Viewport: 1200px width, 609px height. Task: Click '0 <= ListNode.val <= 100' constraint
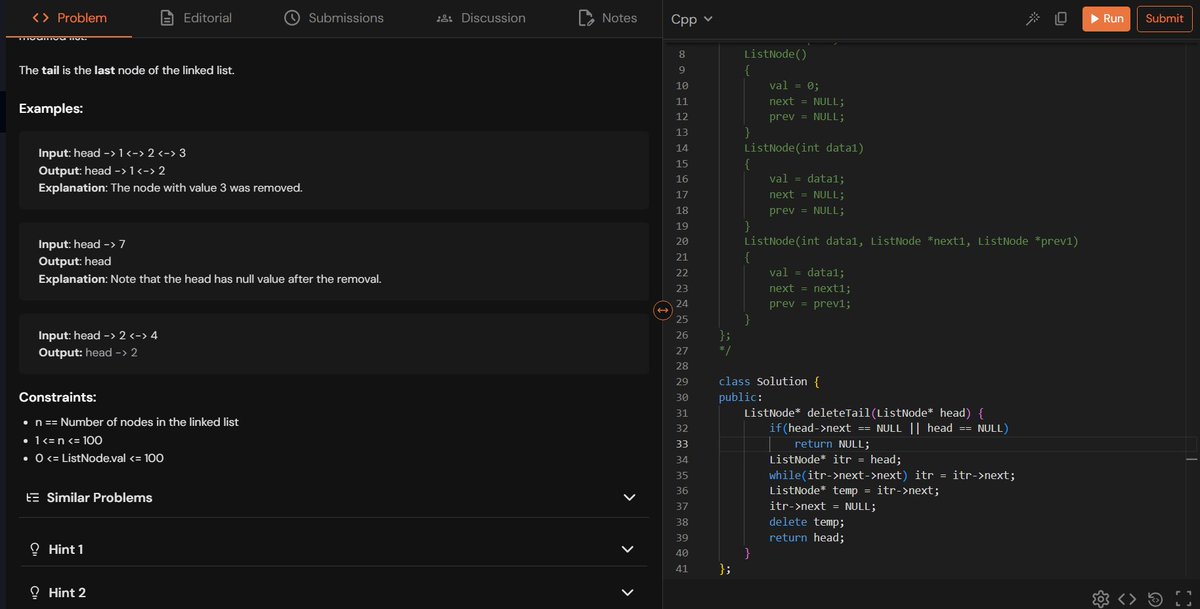tap(99, 458)
